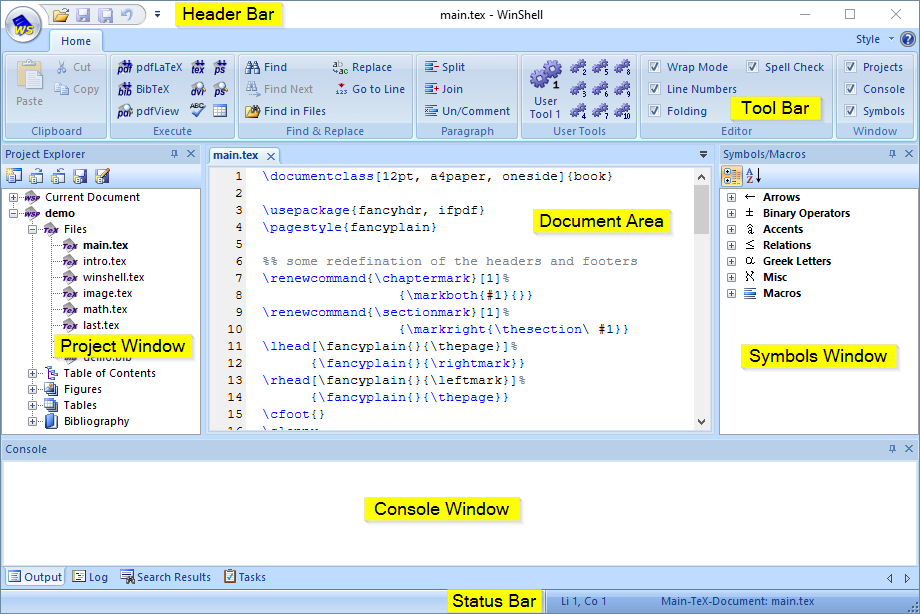The width and height of the screenshot is (920, 614).
Task: Click the Un/Comment button
Action: tap(467, 110)
